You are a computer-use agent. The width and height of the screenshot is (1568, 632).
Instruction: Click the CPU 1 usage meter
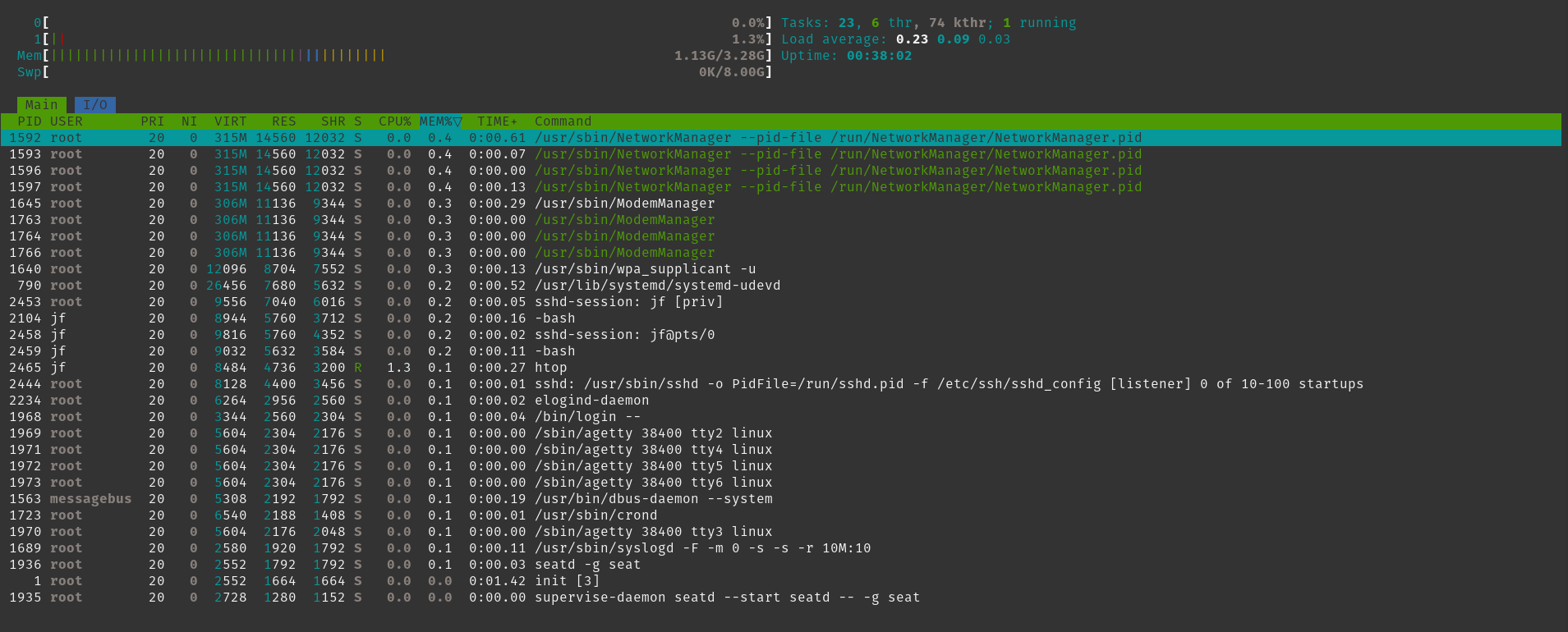[x=394, y=39]
